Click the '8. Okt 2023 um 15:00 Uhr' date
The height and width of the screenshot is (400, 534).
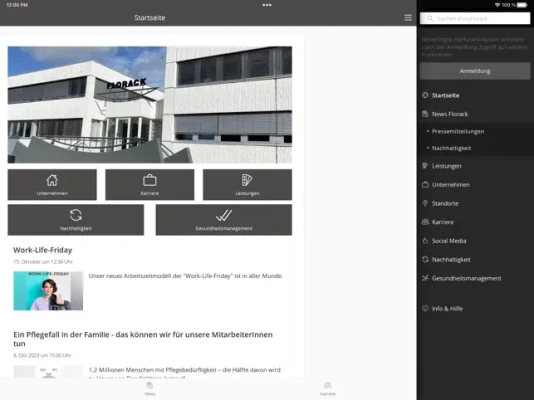[42, 355]
